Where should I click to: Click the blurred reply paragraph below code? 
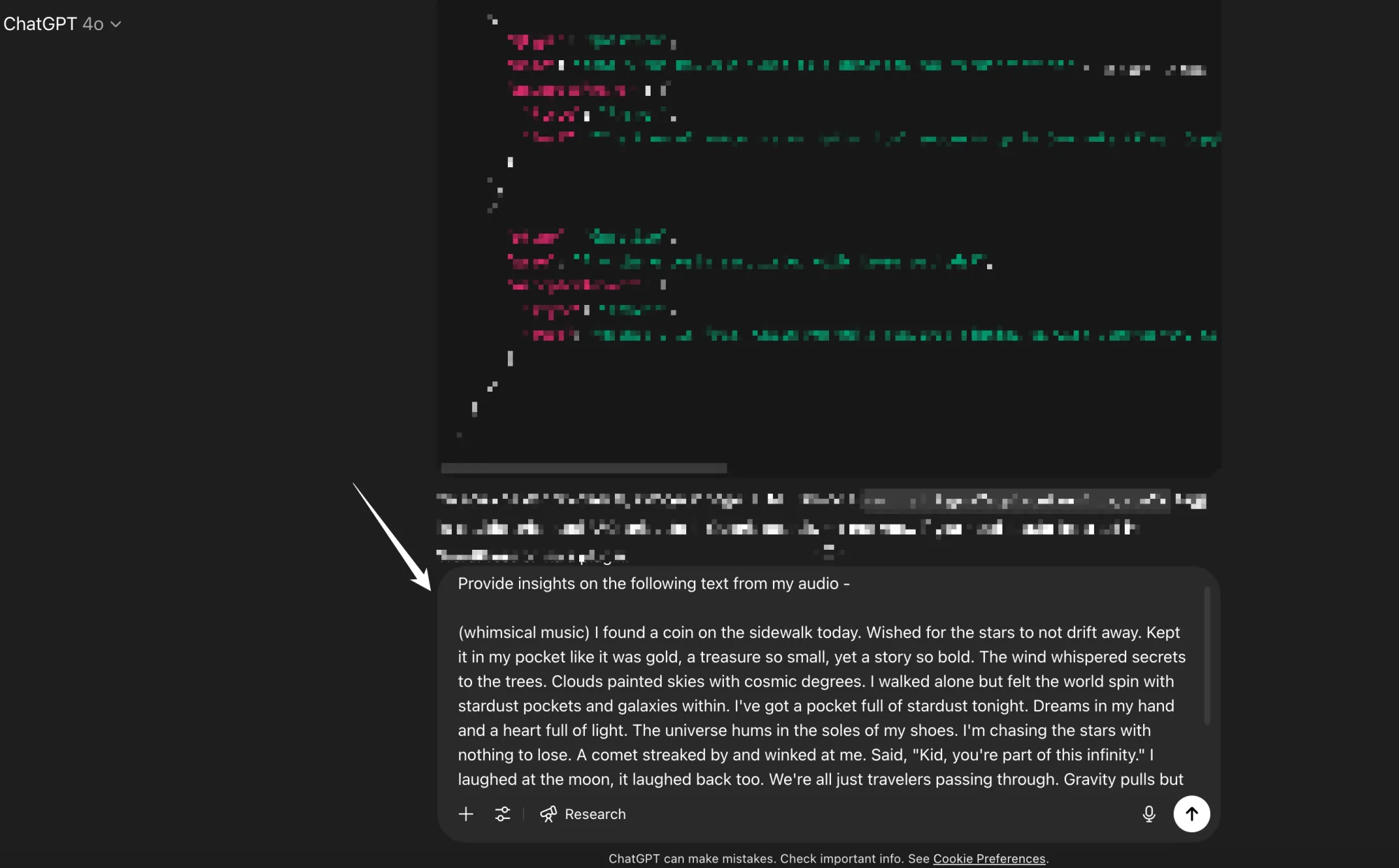click(769, 528)
